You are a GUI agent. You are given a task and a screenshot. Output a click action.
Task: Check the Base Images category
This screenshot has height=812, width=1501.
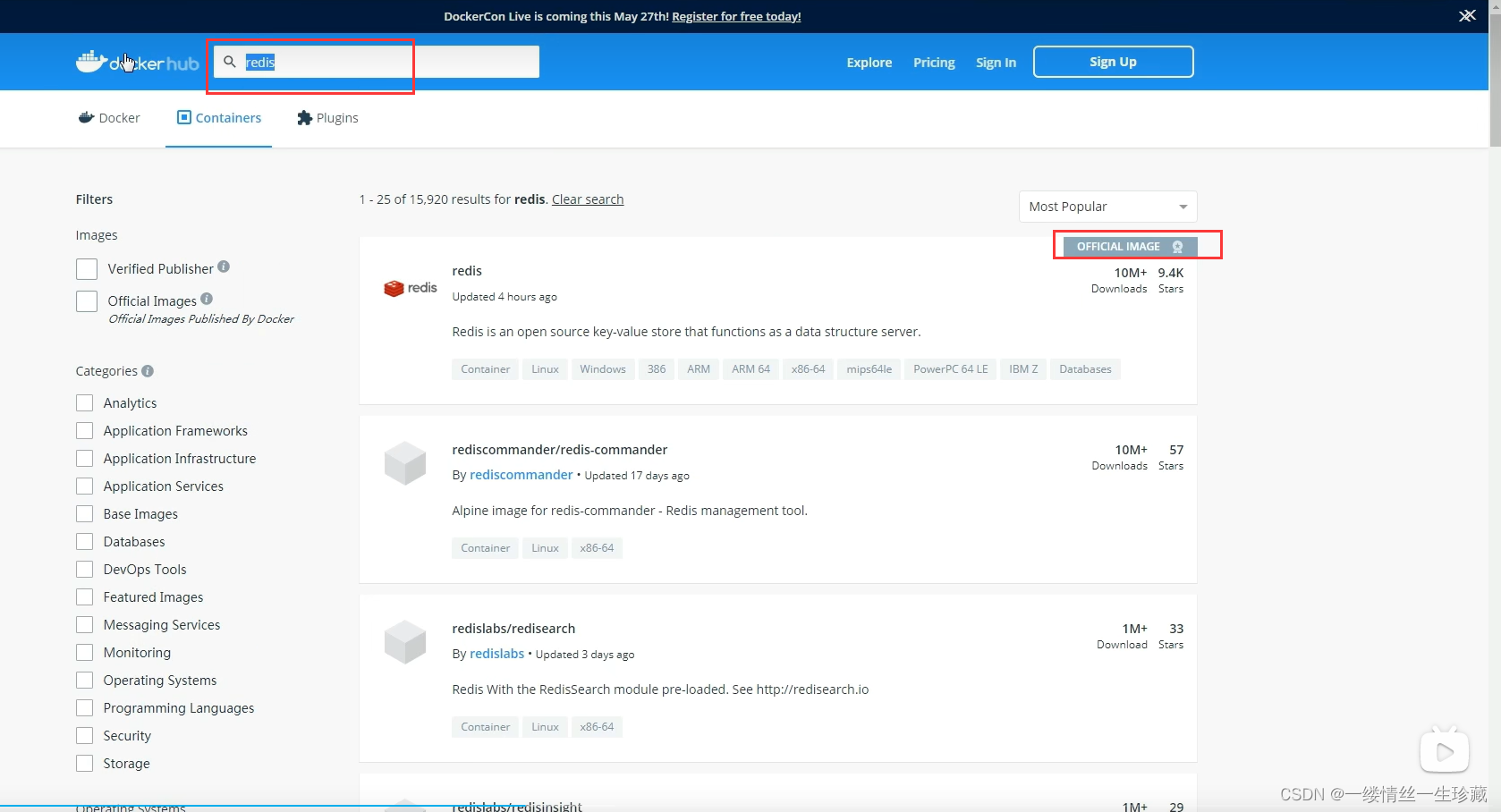click(x=85, y=513)
